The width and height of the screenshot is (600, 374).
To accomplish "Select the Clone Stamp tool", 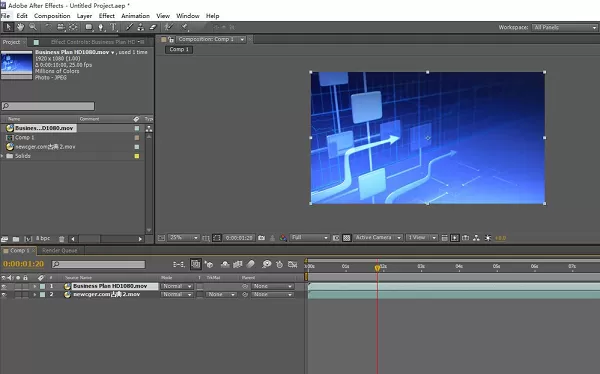I will tap(141, 27).
